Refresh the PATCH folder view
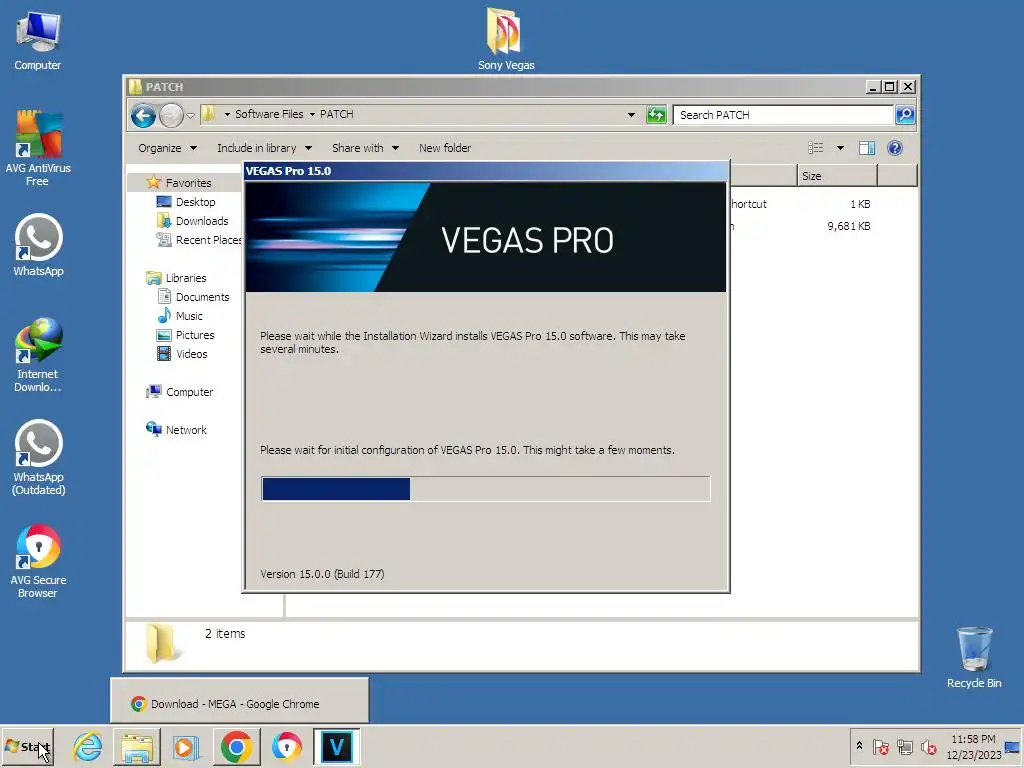Viewport: 1024px width, 768px height. 656,115
